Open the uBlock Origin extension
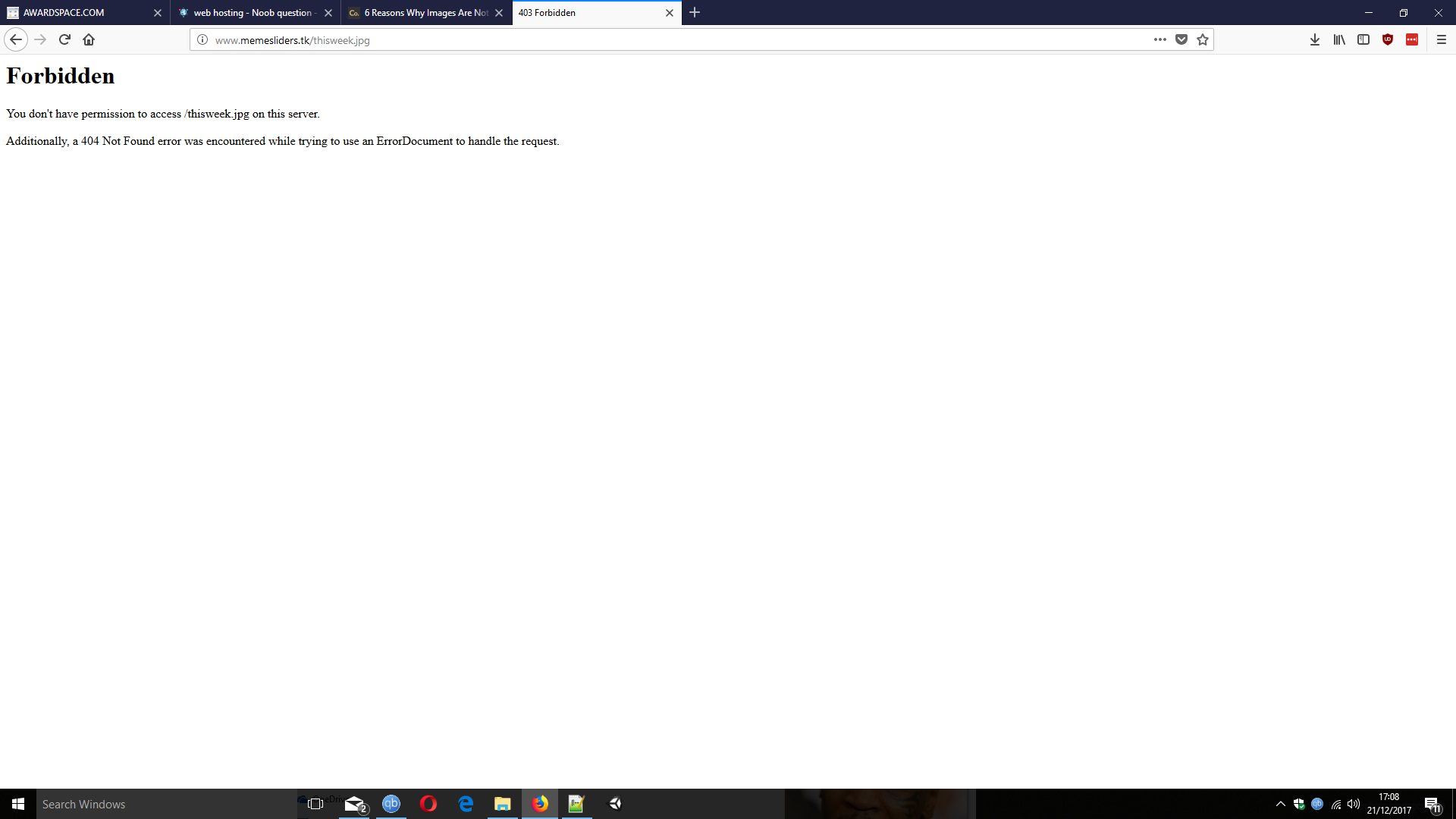Viewport: 1456px width, 819px height. 1389,39
